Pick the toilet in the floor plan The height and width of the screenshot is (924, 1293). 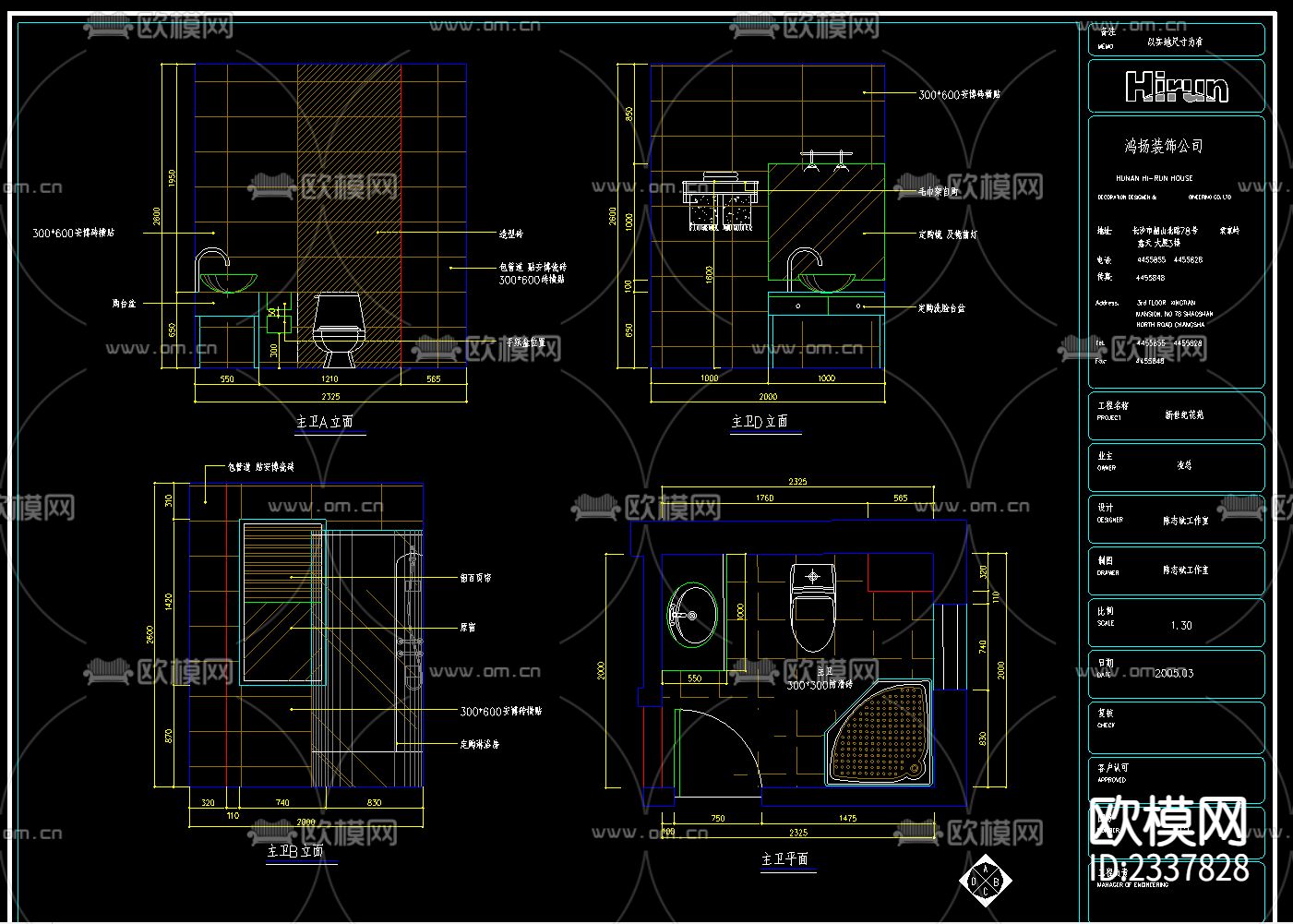(x=812, y=607)
